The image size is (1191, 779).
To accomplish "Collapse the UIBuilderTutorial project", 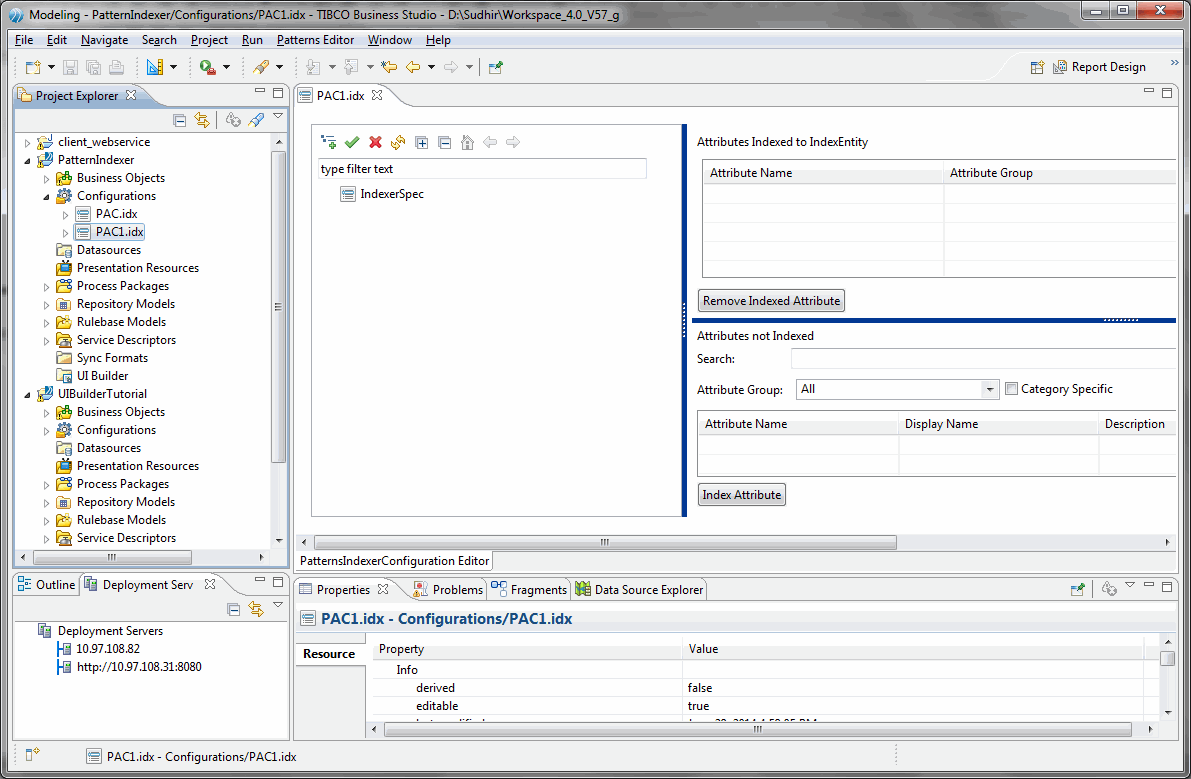I will (x=28, y=394).
